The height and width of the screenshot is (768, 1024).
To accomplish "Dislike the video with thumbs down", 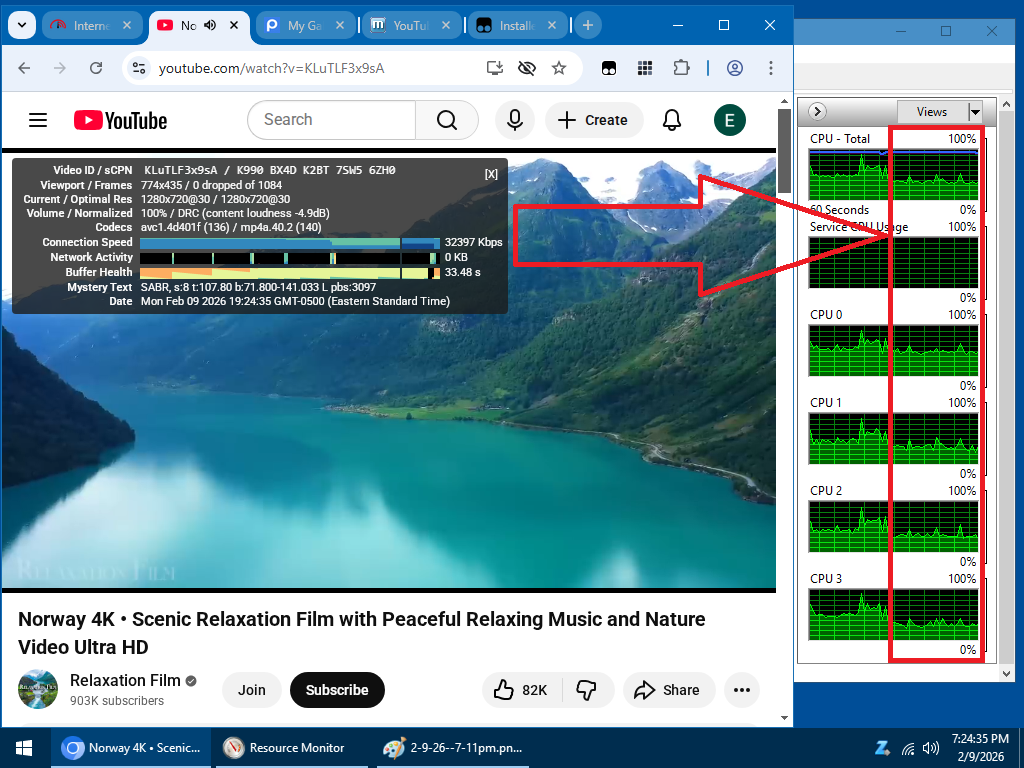I will pyautogui.click(x=587, y=690).
